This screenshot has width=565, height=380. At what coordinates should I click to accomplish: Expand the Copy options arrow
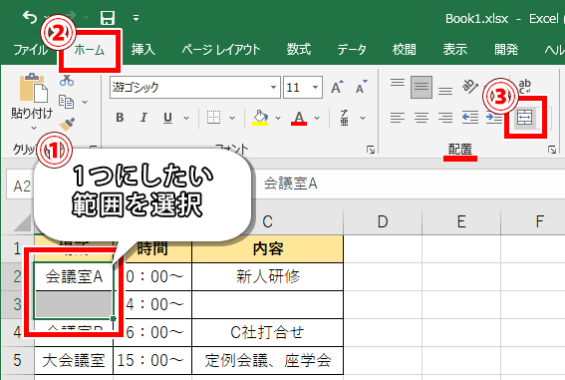coord(85,102)
